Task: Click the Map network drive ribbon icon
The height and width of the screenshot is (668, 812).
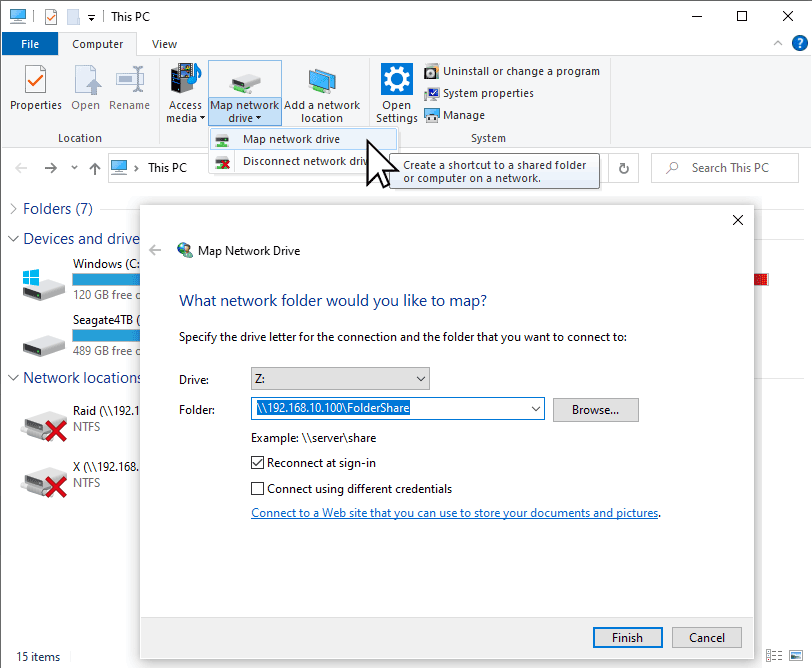Action: click(245, 81)
